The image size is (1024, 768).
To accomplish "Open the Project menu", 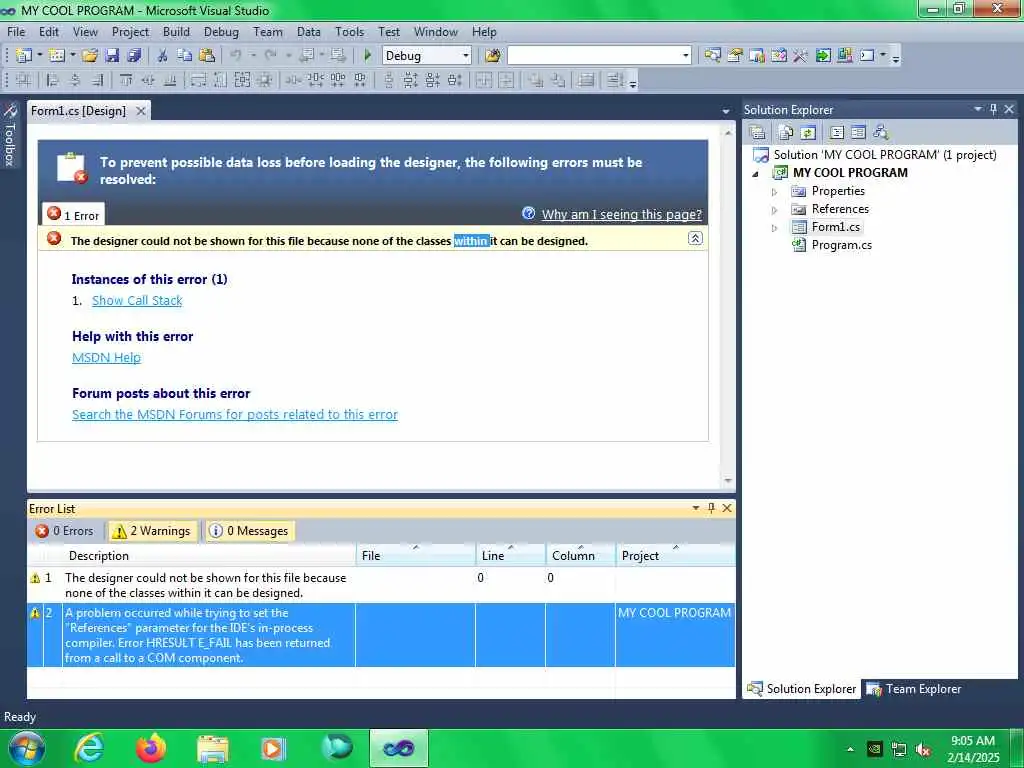I will (x=131, y=31).
